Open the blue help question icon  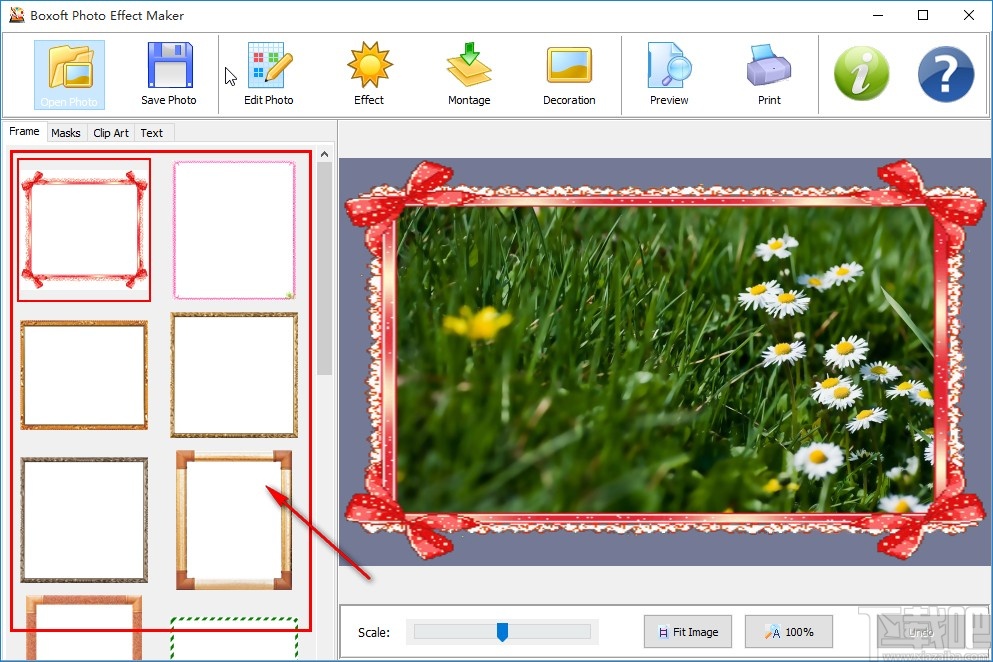pyautogui.click(x=946, y=73)
